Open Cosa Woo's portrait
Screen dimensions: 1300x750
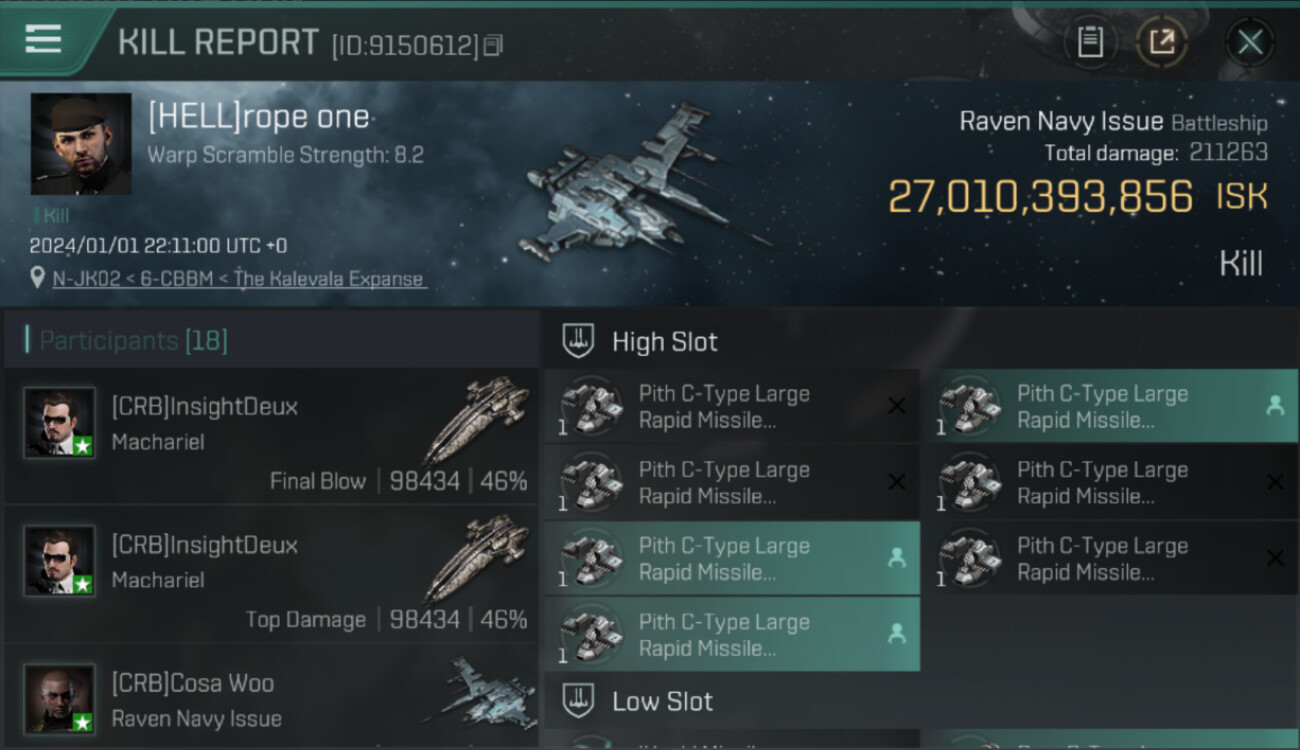[x=60, y=699]
